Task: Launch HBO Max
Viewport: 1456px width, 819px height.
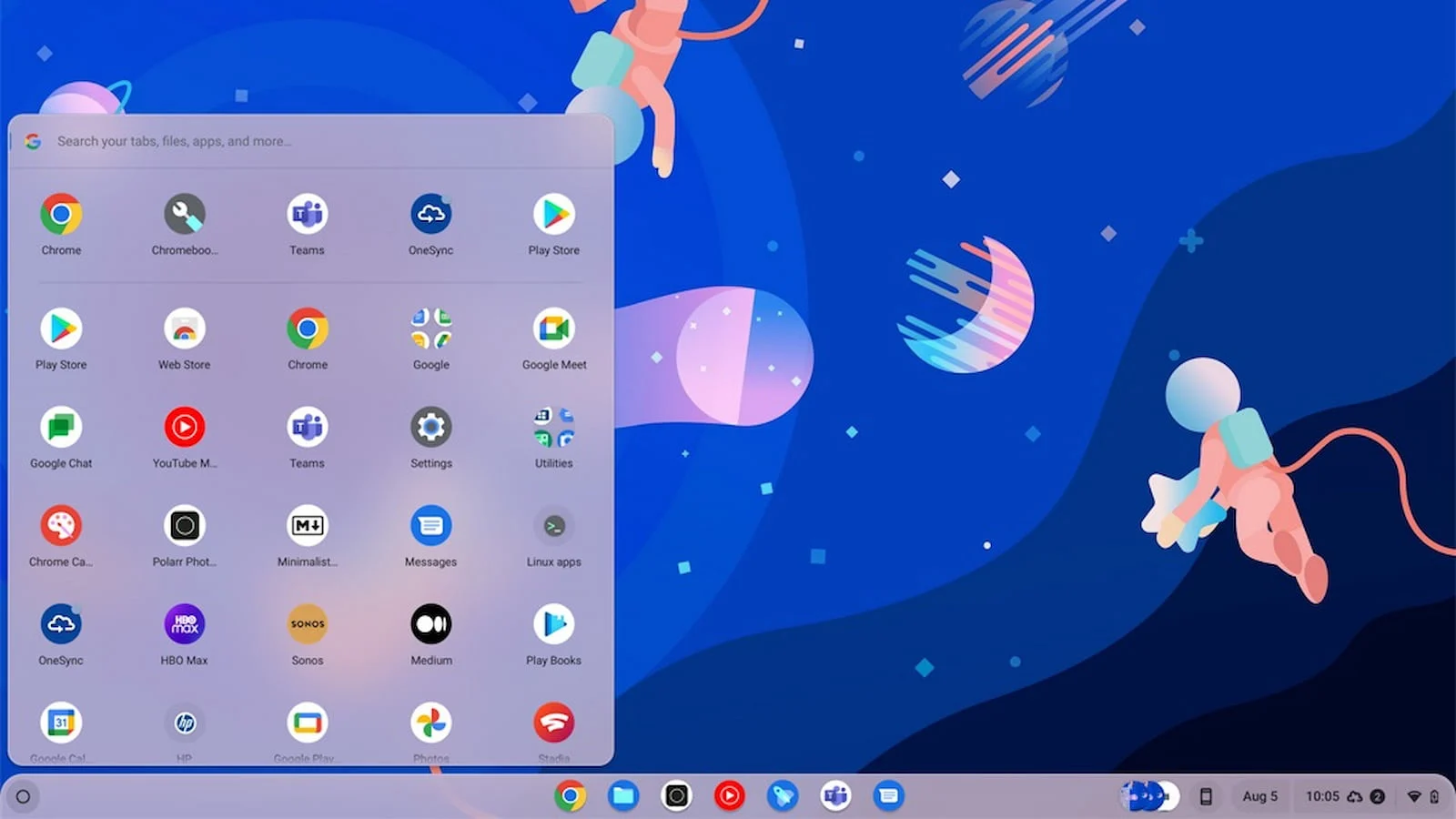Action: point(184,624)
